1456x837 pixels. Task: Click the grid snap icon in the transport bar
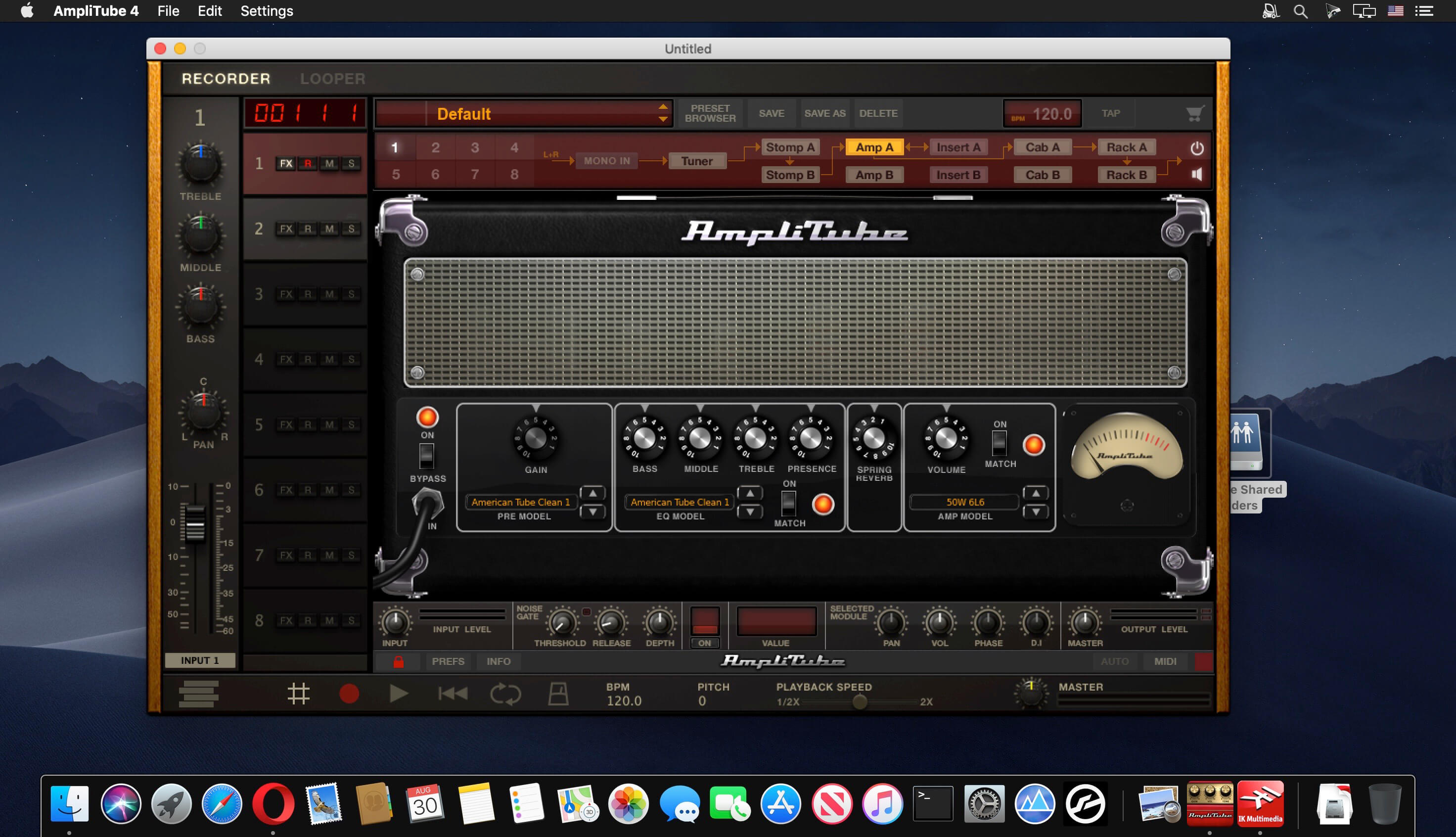pos(298,694)
